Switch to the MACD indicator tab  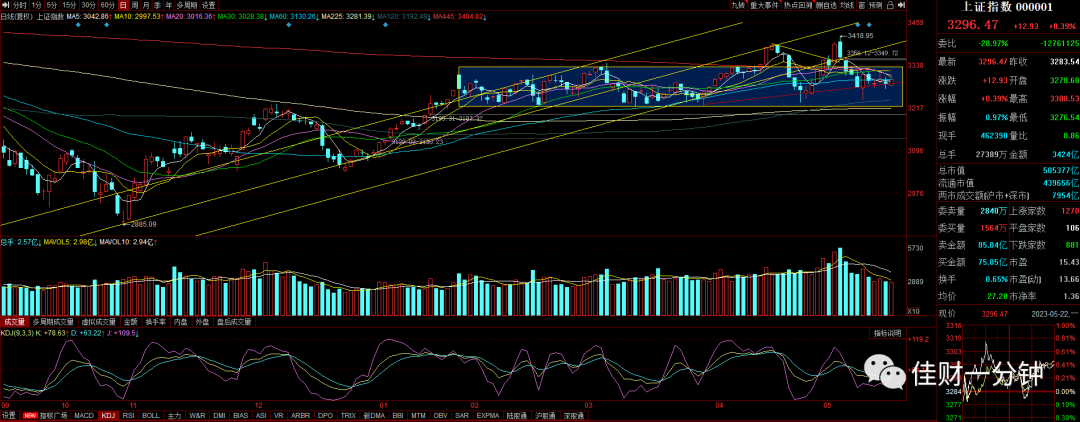84,416
